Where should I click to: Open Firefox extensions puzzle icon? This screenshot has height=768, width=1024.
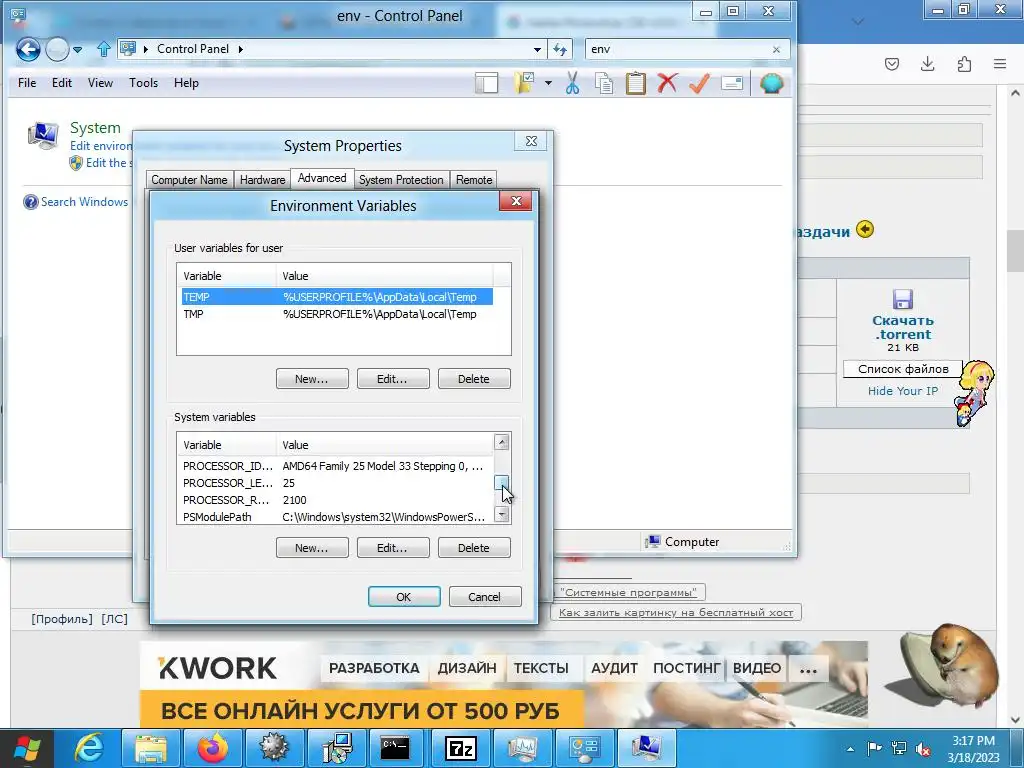[964, 64]
